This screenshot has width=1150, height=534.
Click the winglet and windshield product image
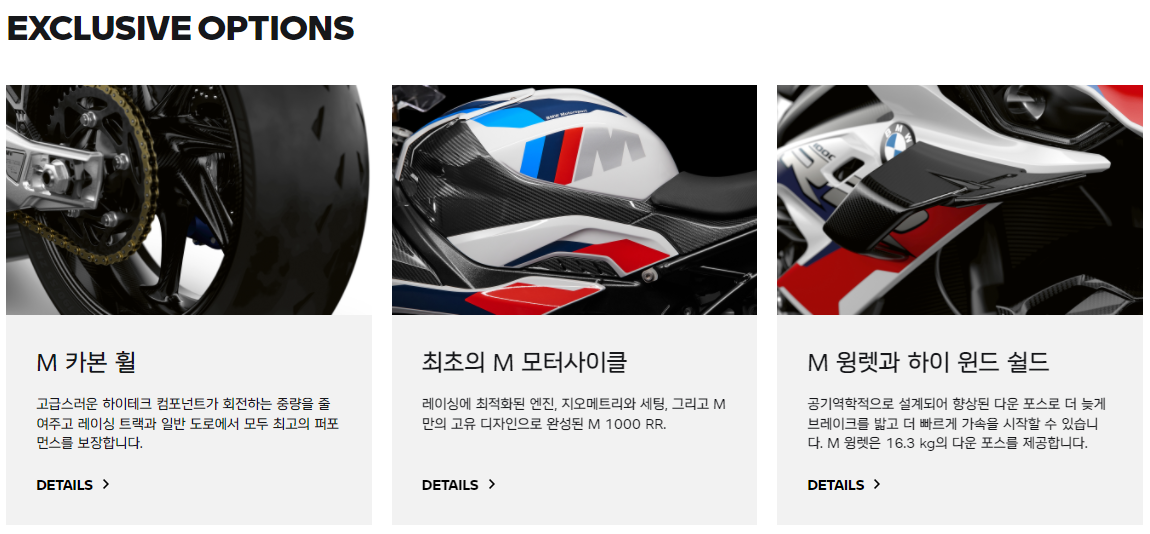pyautogui.click(x=960, y=200)
